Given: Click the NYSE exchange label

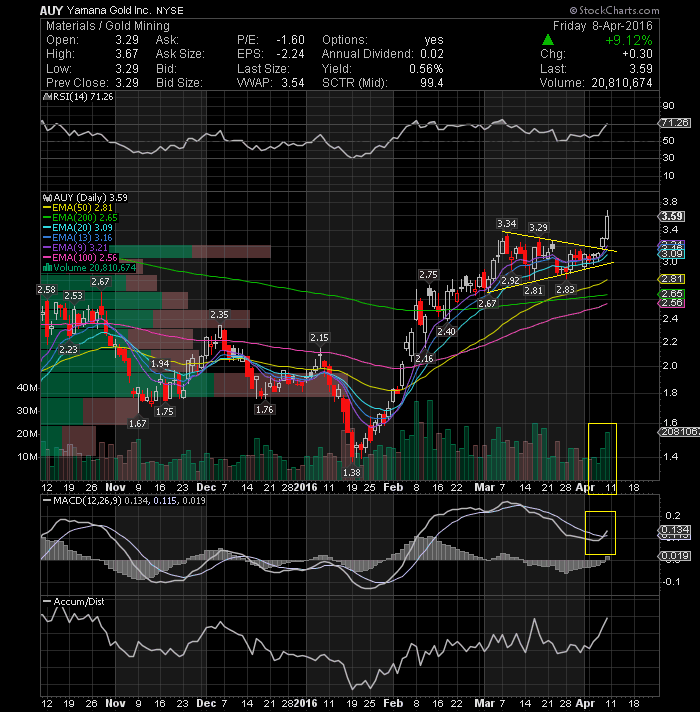Looking at the screenshot, I should click(170, 10).
